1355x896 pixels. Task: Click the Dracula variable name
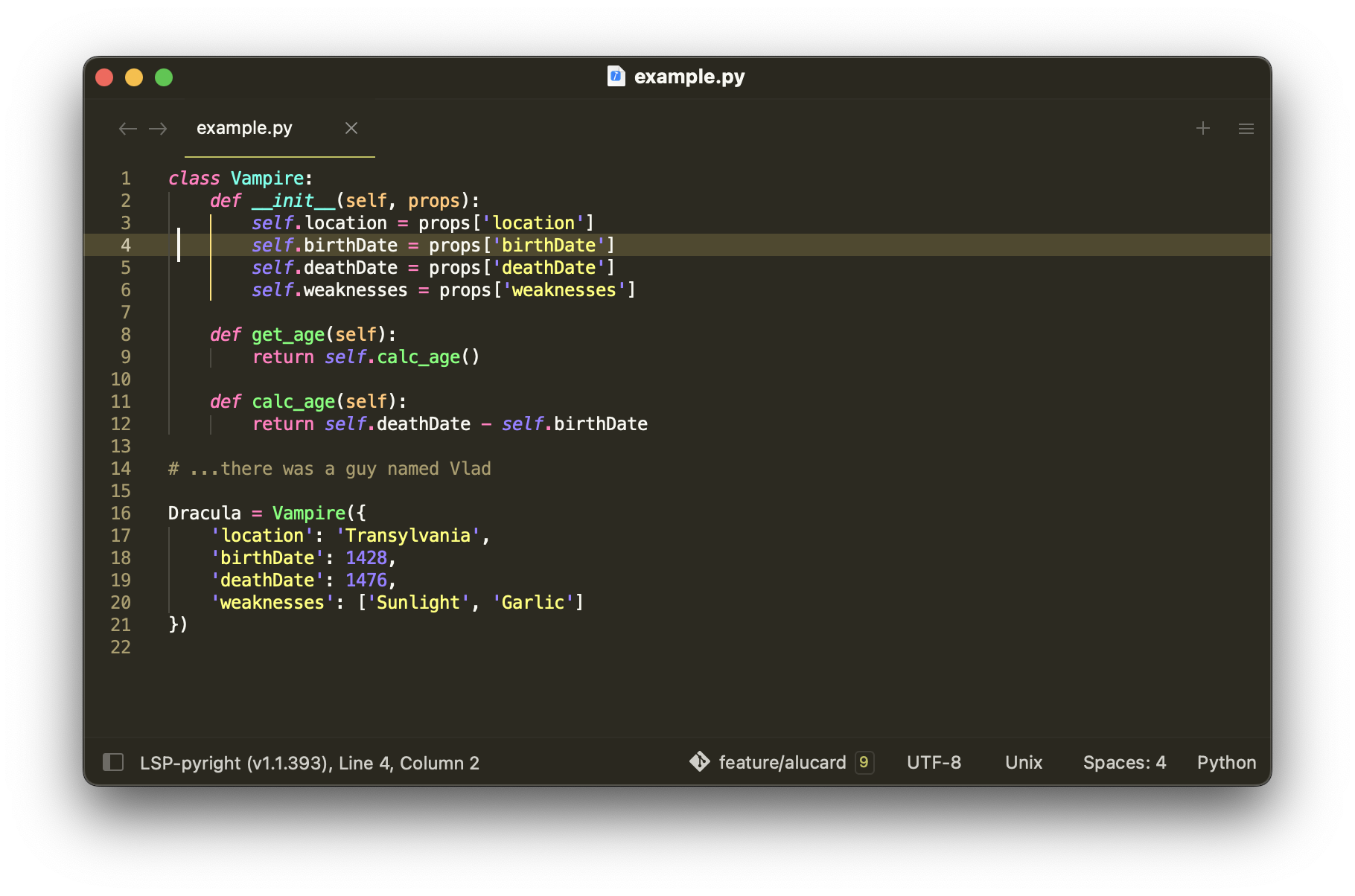point(205,513)
